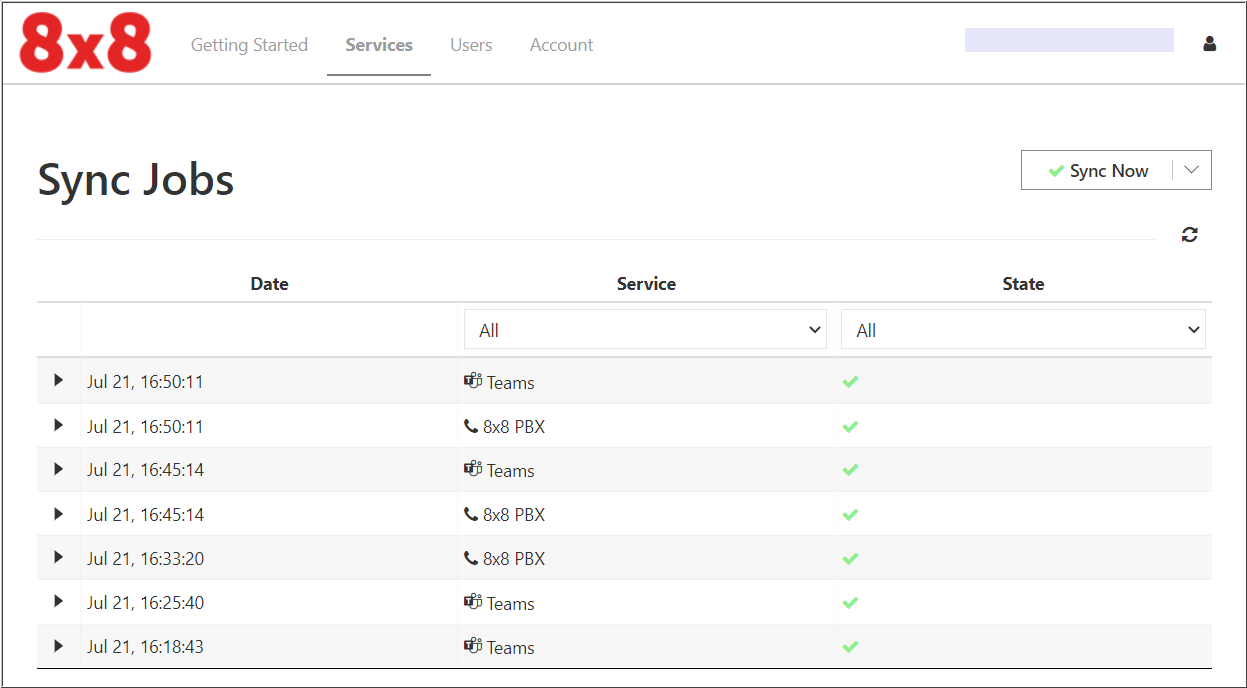Screen dimensions: 1247x688
Task: Click green checkmark for 16:25:40 job
Action: (850, 603)
